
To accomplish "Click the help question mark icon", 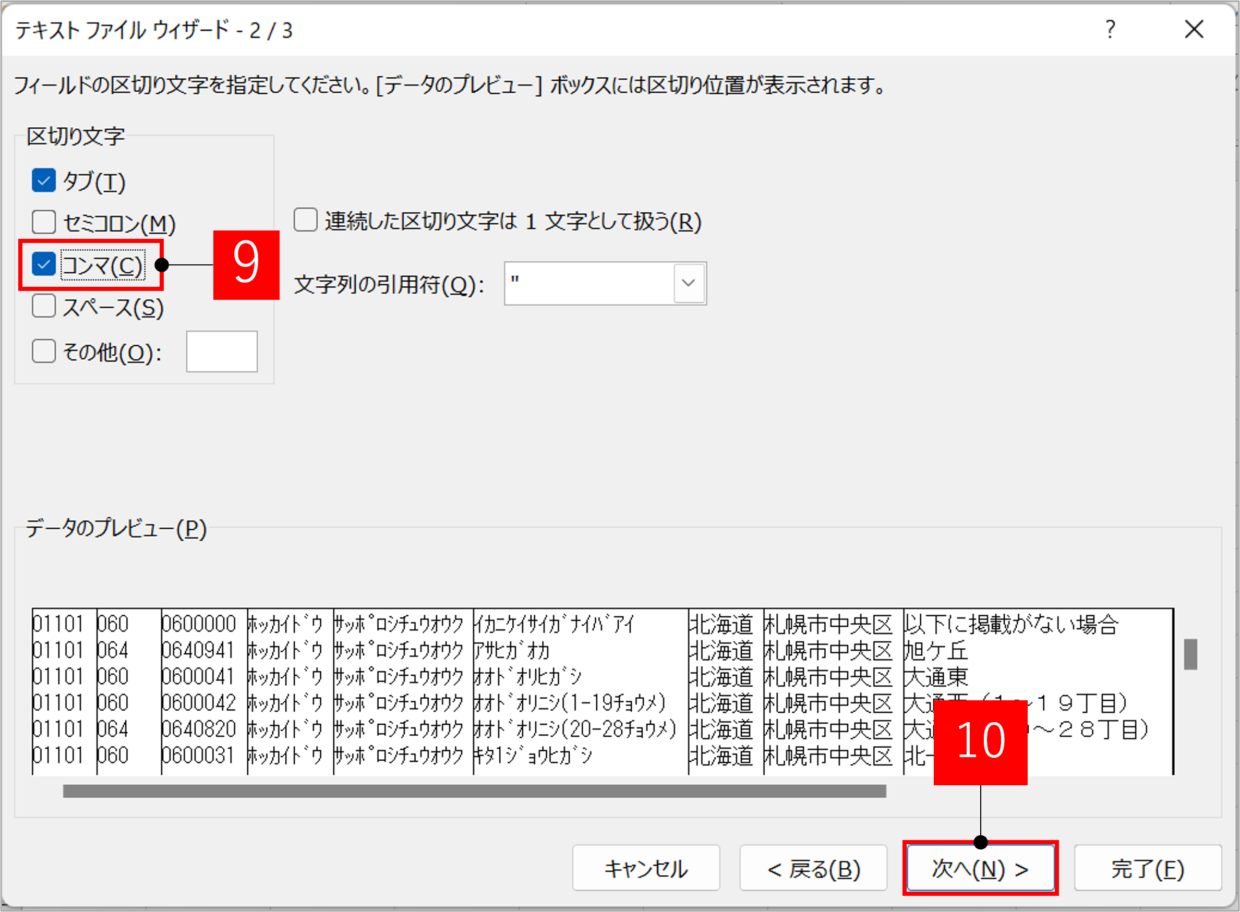I will click(1110, 30).
